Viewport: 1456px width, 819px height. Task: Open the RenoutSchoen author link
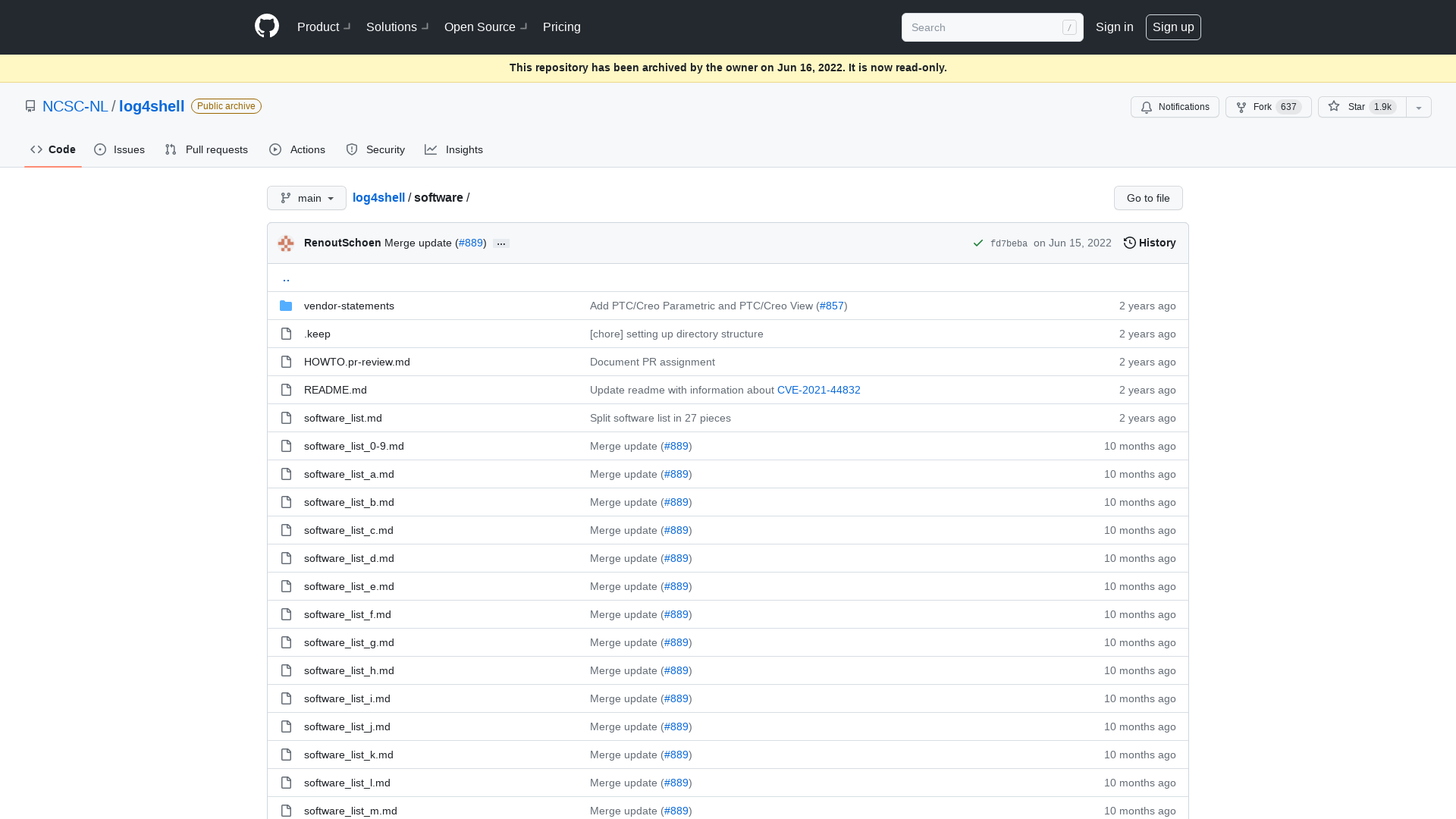click(x=343, y=243)
